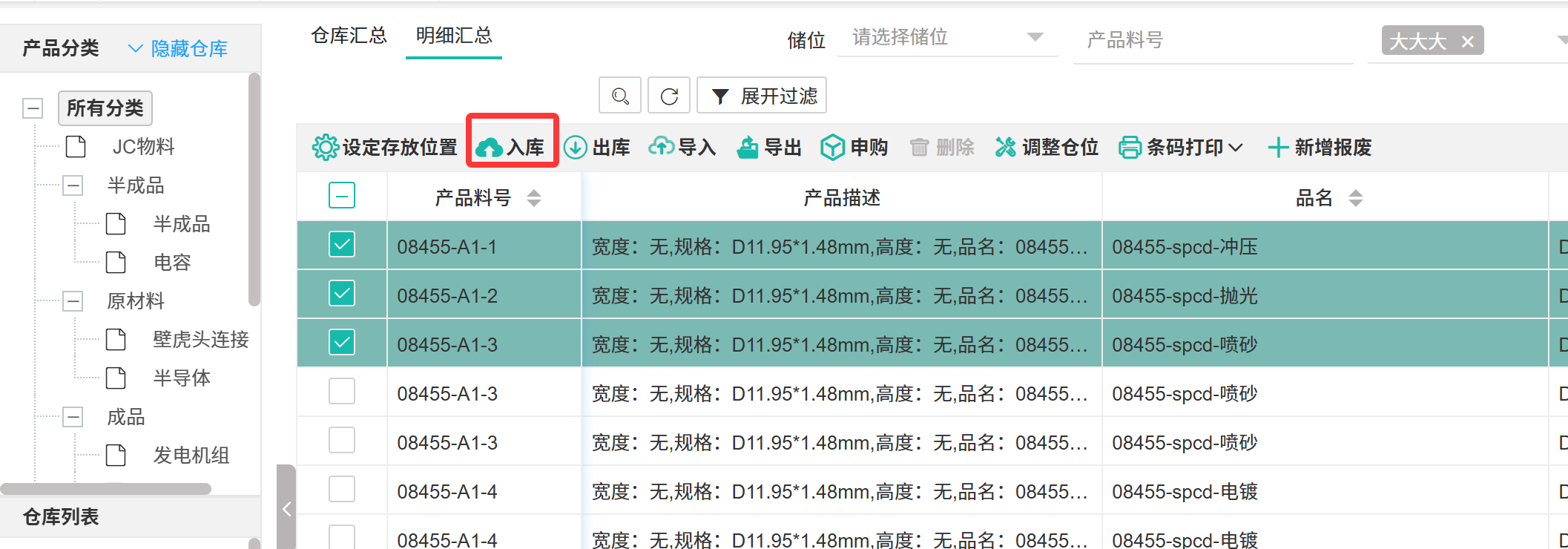The image size is (1568, 549).
Task: Click the 调整仓位 adjust location icon
Action: click(x=1005, y=148)
